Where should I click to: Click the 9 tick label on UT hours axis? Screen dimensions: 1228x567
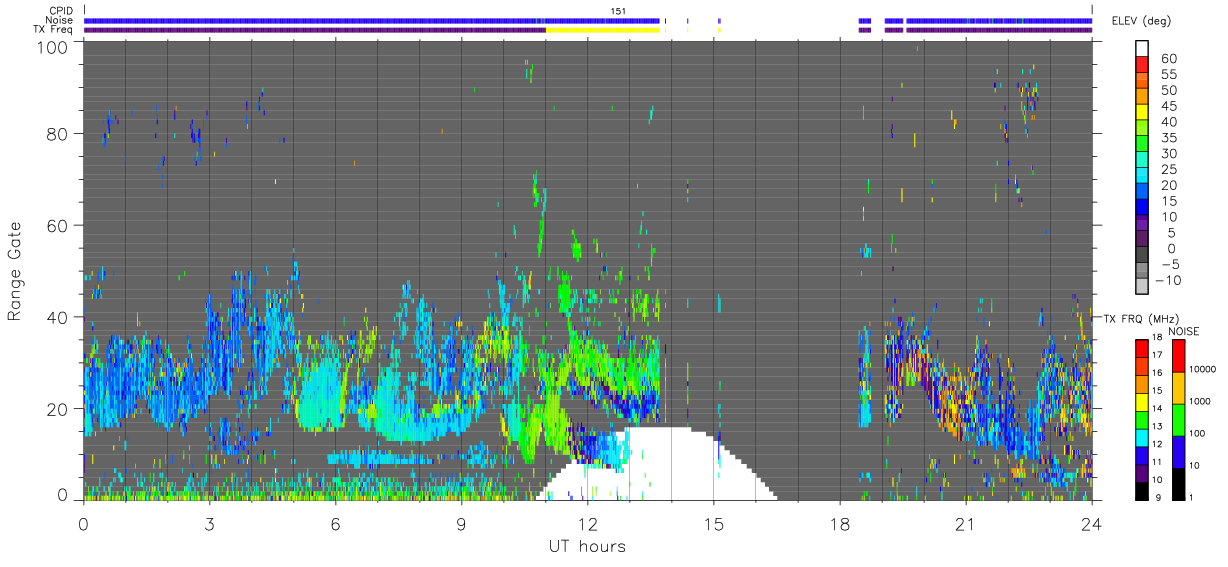[x=461, y=523]
